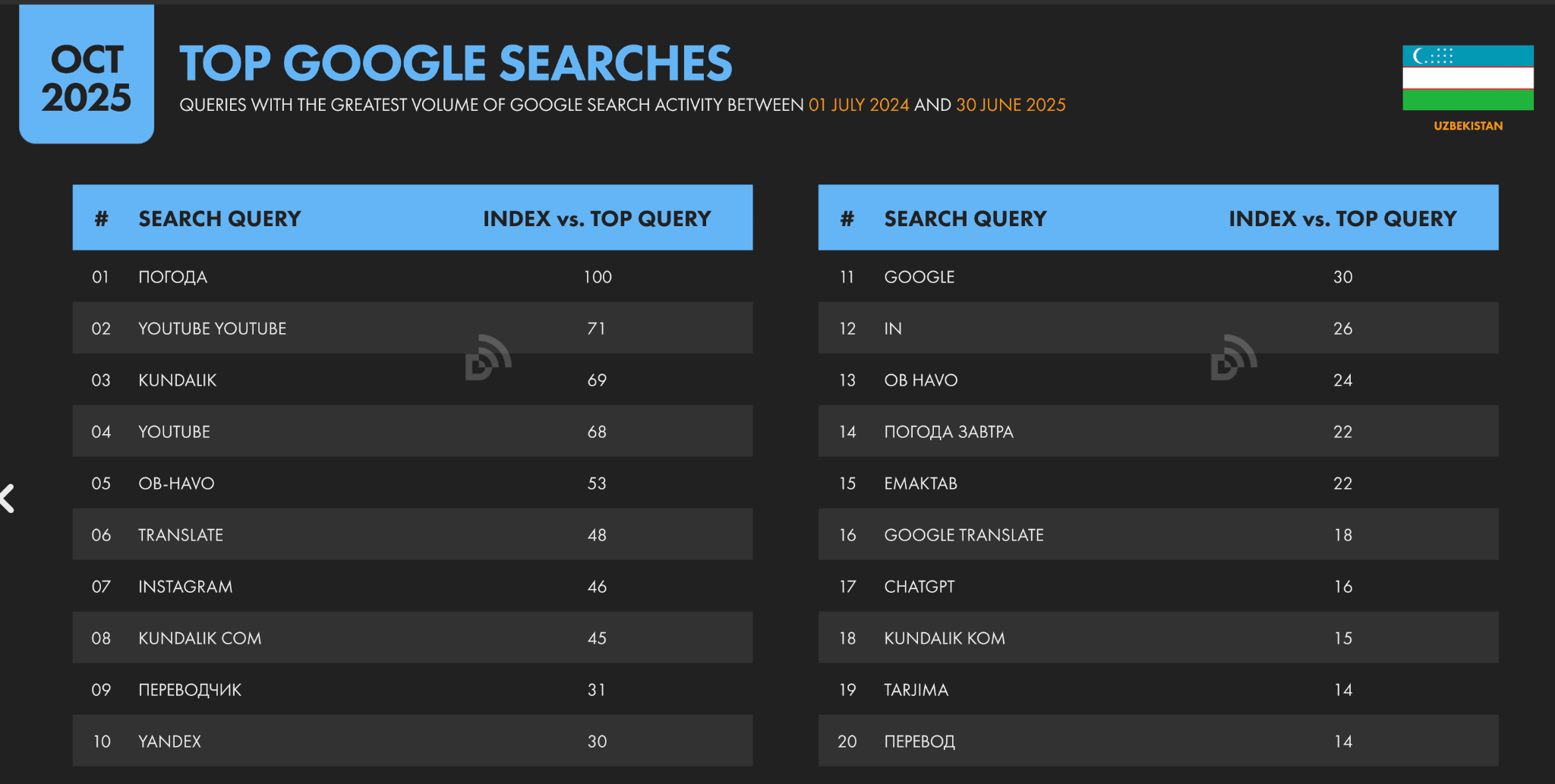Select the CHATGPT row ranked 17

[x=1158, y=586]
